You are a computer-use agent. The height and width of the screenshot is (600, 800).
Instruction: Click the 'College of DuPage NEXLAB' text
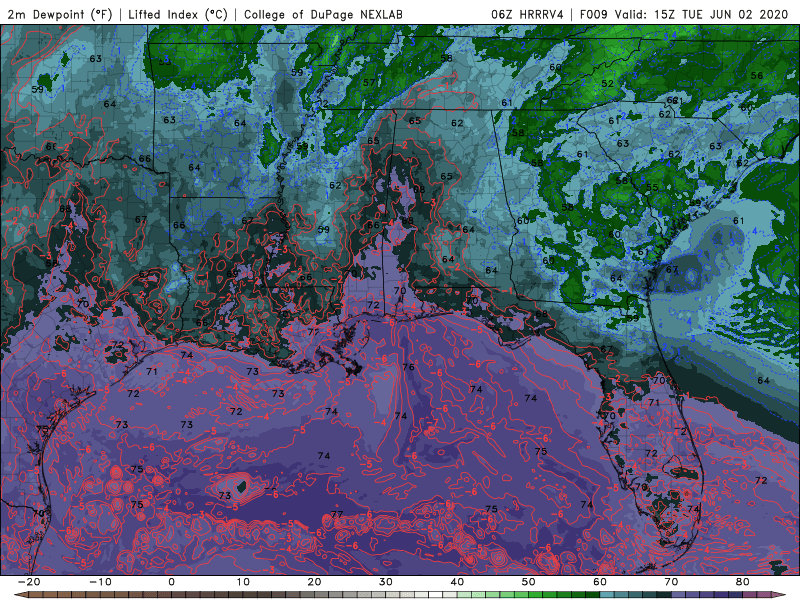click(x=323, y=14)
